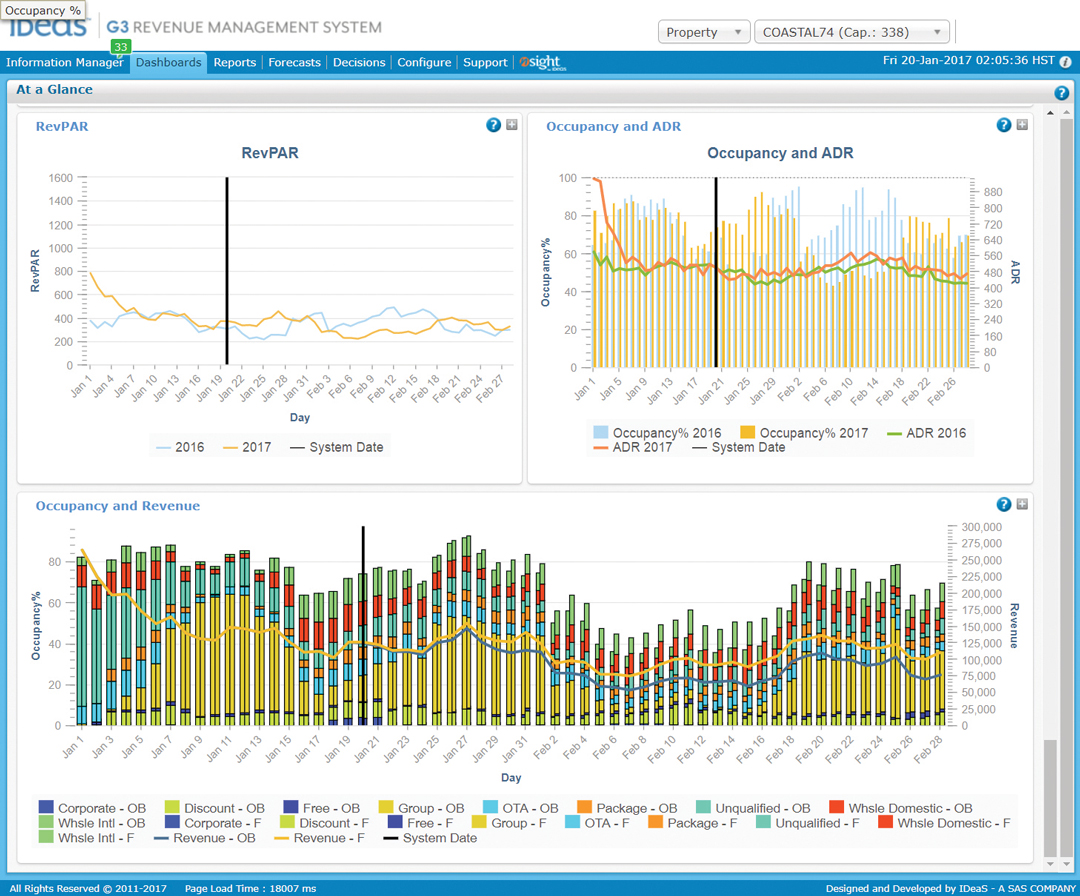The image size is (1080, 896).
Task: Expand Occupancy and Revenue panel via plus icon
Action: click(1022, 504)
